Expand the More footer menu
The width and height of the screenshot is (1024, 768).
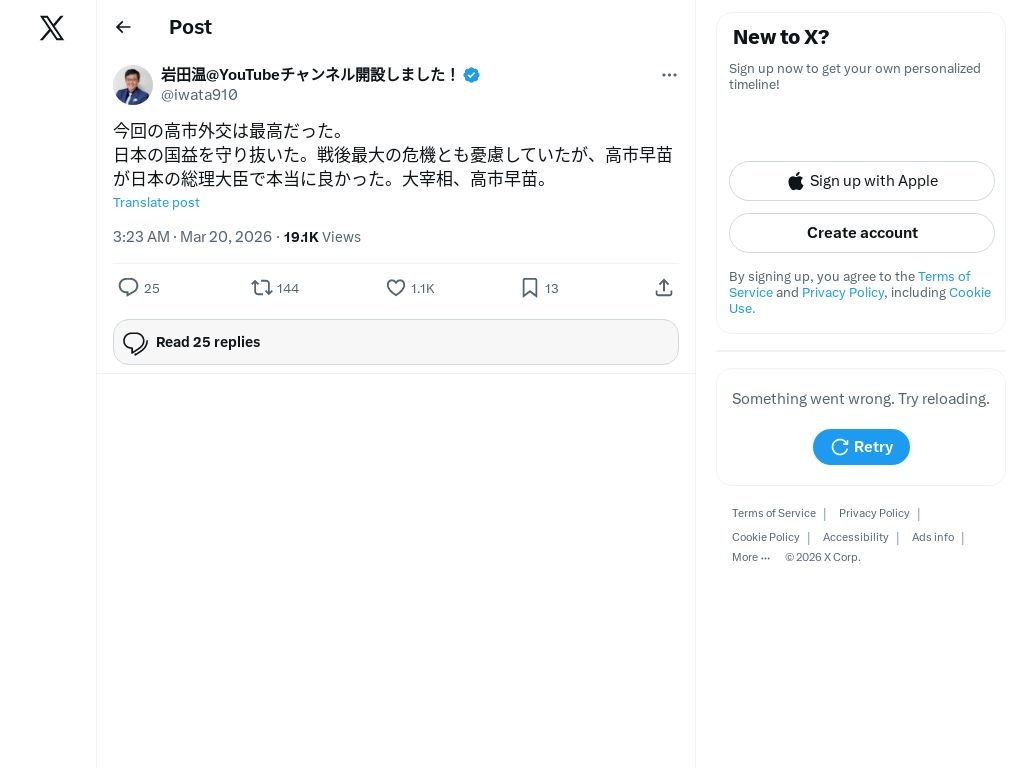[x=751, y=557]
